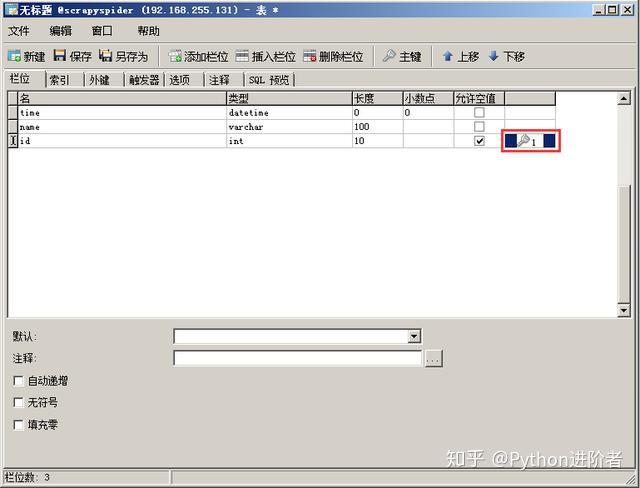Image resolution: width=640 pixels, height=488 pixels.
Task: Switch to the 索引 tab
Action: tap(64, 80)
